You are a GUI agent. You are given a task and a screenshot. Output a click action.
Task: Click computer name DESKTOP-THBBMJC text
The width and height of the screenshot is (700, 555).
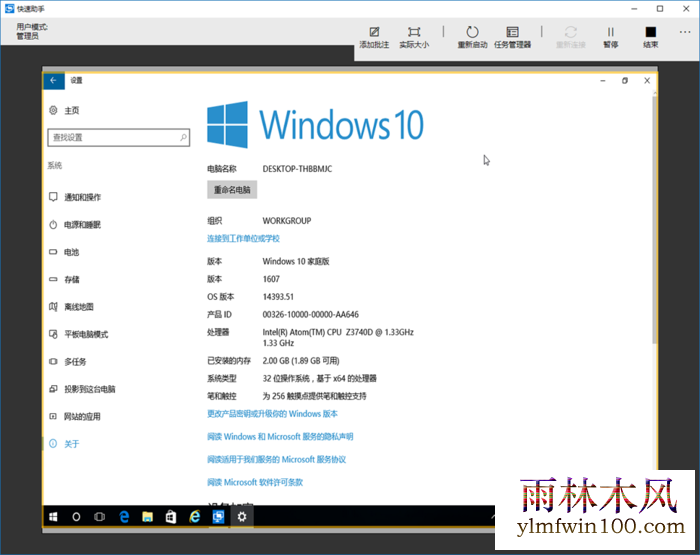[297, 169]
